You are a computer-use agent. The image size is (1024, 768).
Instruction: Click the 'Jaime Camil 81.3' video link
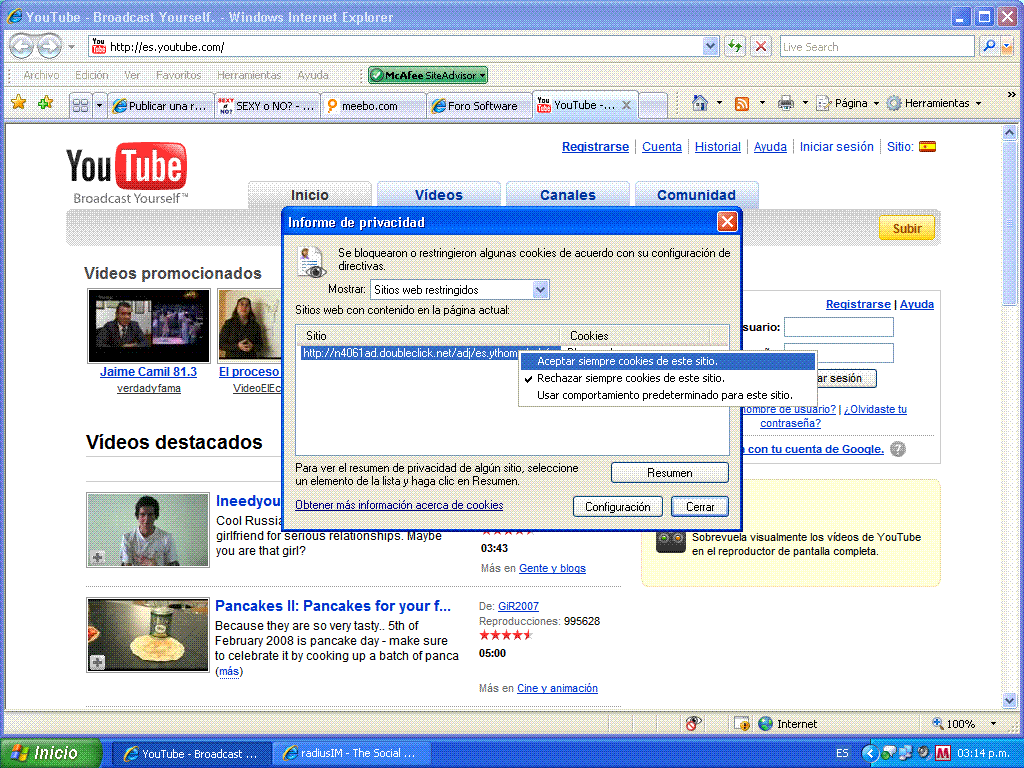coord(148,372)
